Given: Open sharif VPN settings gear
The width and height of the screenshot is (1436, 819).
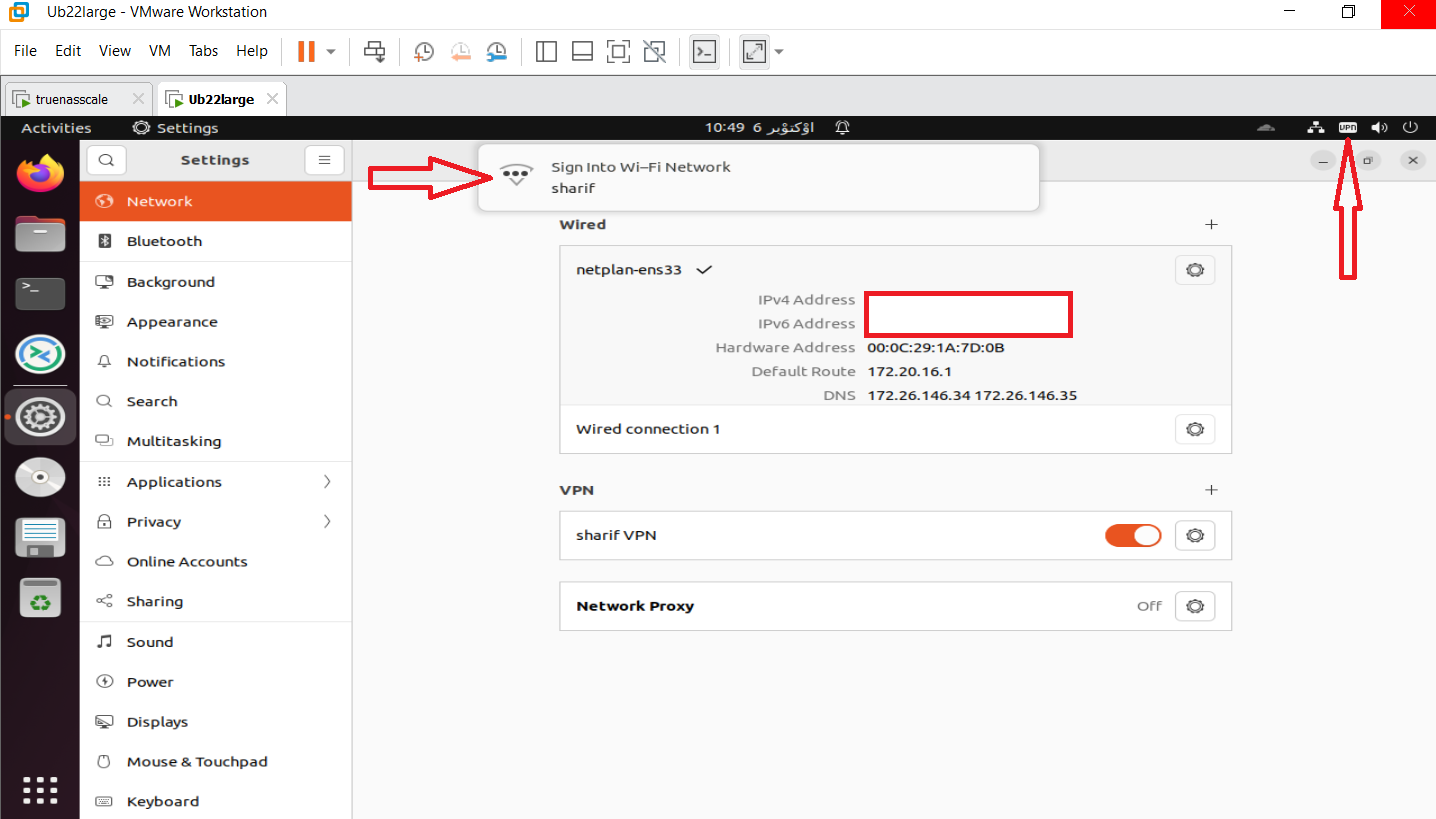Looking at the screenshot, I should coord(1194,535).
